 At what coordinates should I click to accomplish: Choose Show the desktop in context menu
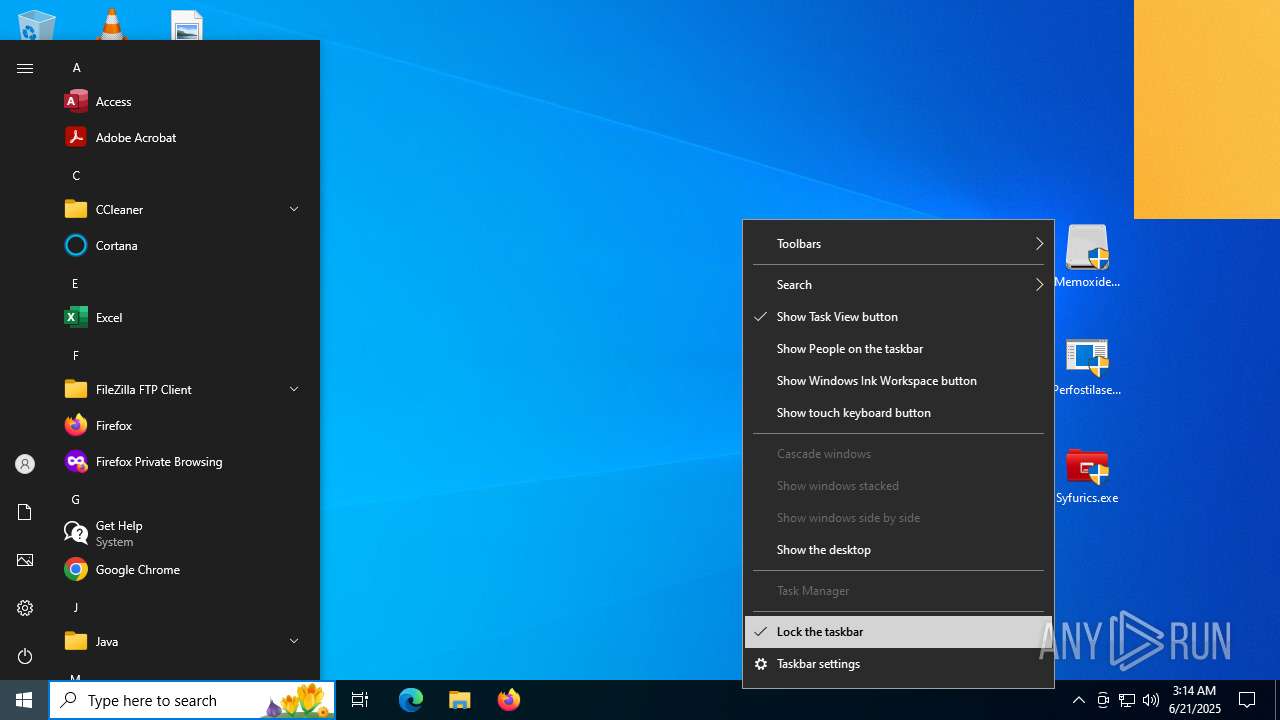pos(898,549)
